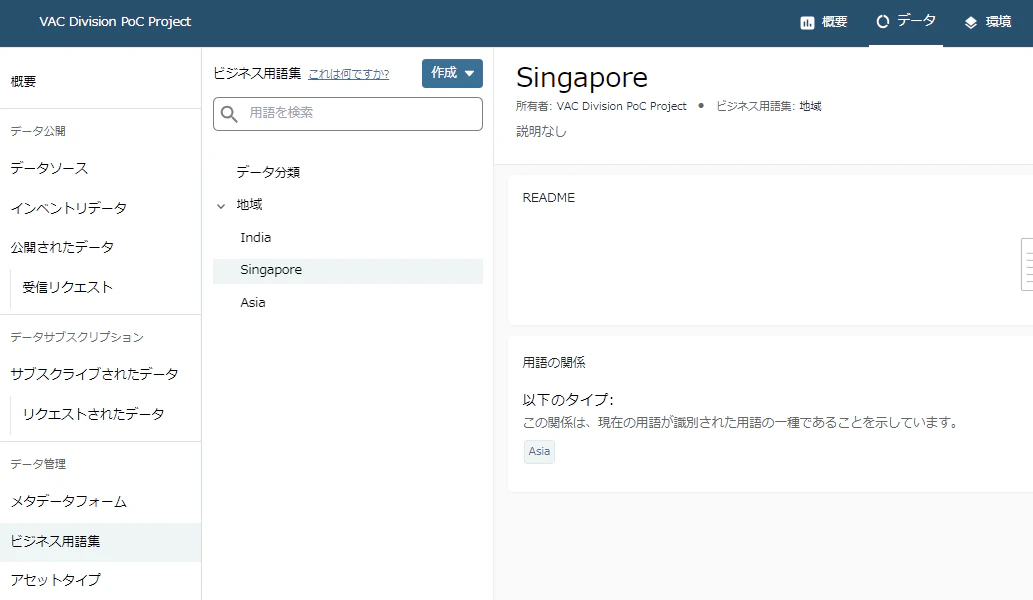1033x600 pixels.
Task: Collapse the 地域 glossary chevron
Action: (x=221, y=206)
